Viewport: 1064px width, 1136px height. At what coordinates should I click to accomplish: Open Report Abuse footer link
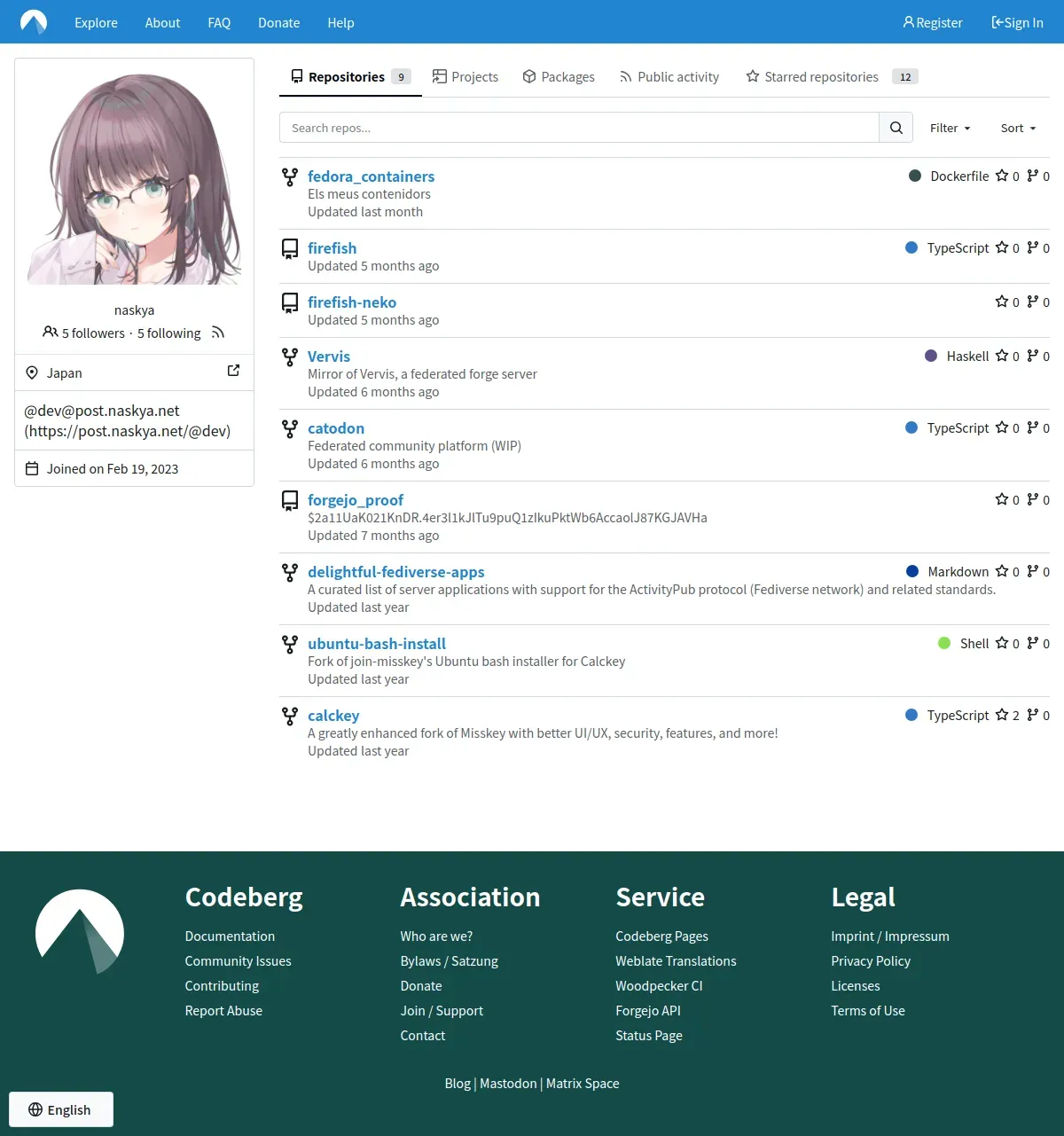pyautogui.click(x=223, y=1010)
